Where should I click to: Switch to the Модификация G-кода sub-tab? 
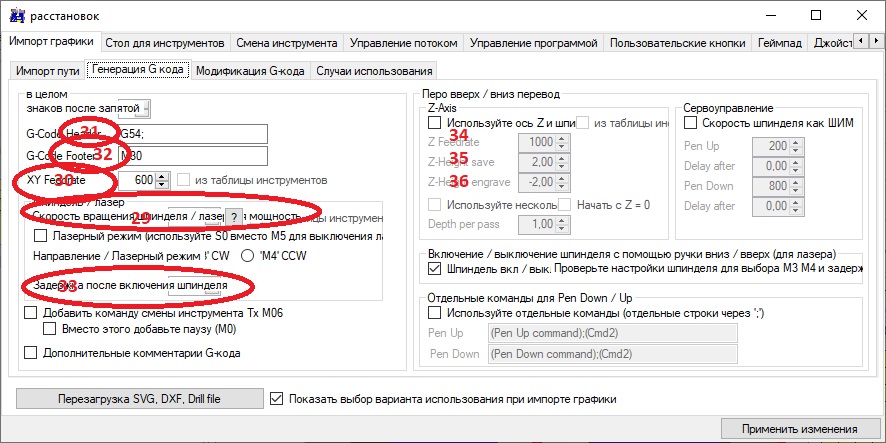tap(250, 71)
